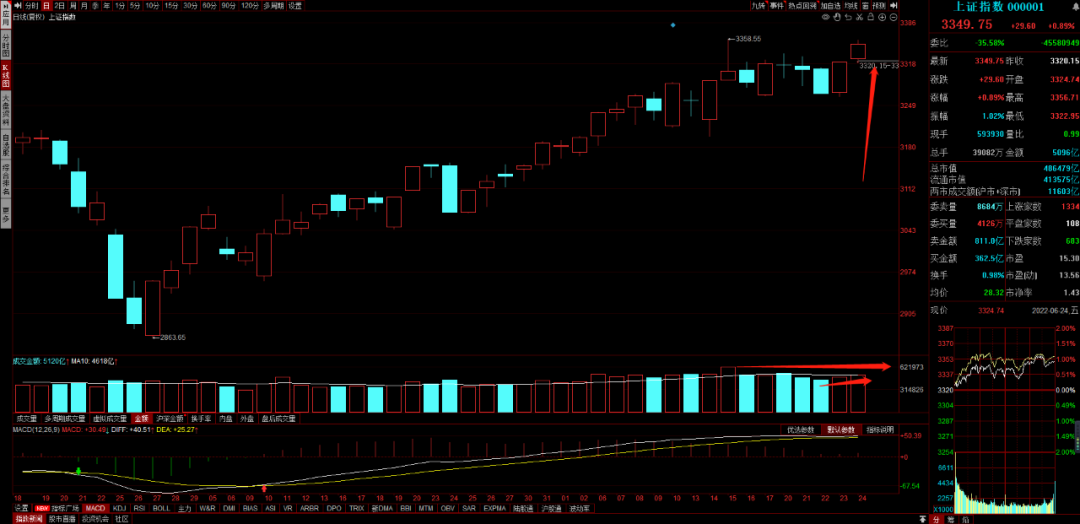
Task: Open the 分时图 sidebar view
Action: coord(6,45)
